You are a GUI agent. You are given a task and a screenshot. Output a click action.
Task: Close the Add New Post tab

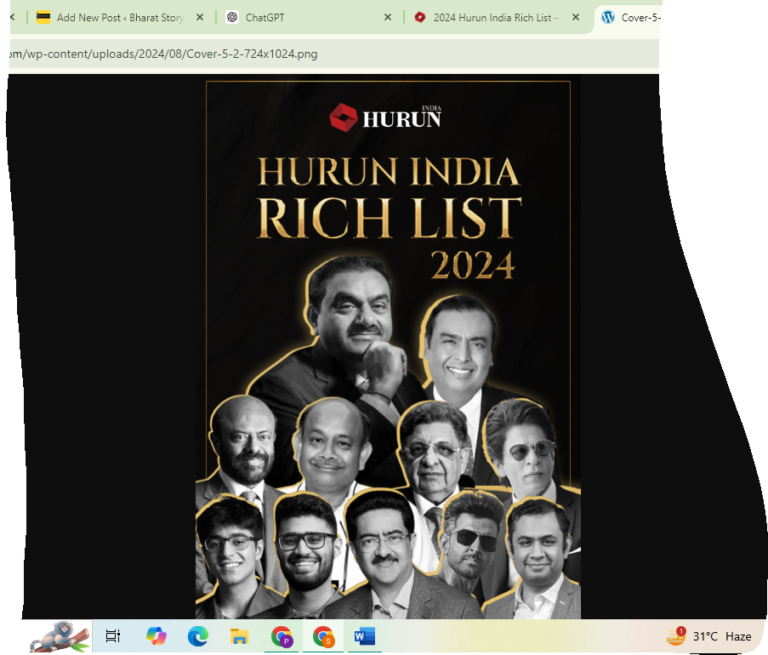(200, 18)
